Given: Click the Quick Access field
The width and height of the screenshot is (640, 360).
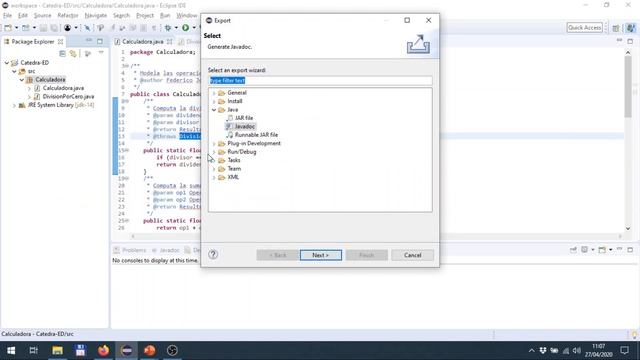Looking at the screenshot, I should [584, 27].
